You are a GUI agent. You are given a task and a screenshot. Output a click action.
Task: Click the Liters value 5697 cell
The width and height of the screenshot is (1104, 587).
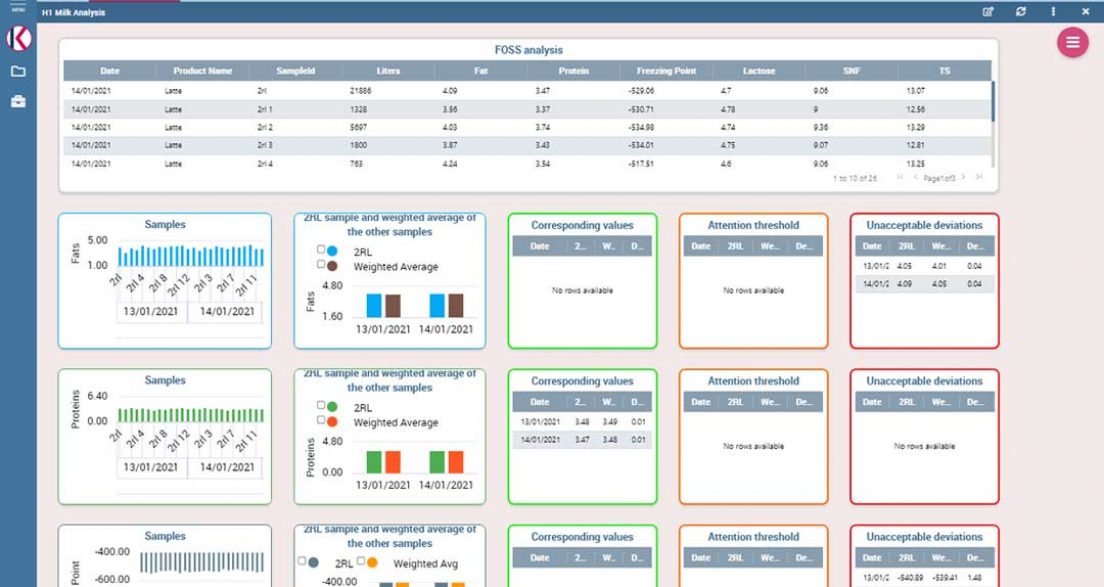pyautogui.click(x=358, y=127)
